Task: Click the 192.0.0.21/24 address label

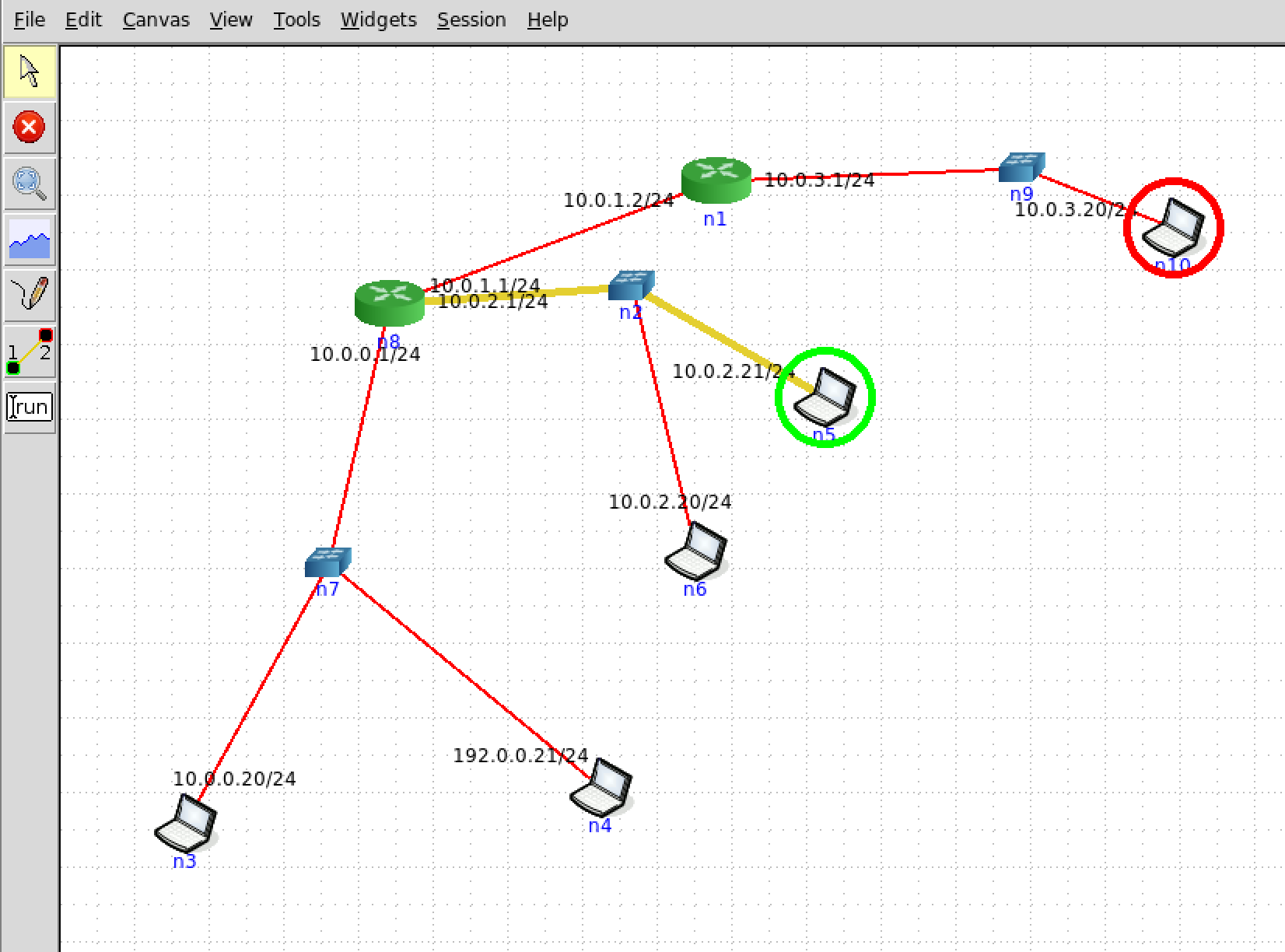Action: tap(521, 756)
